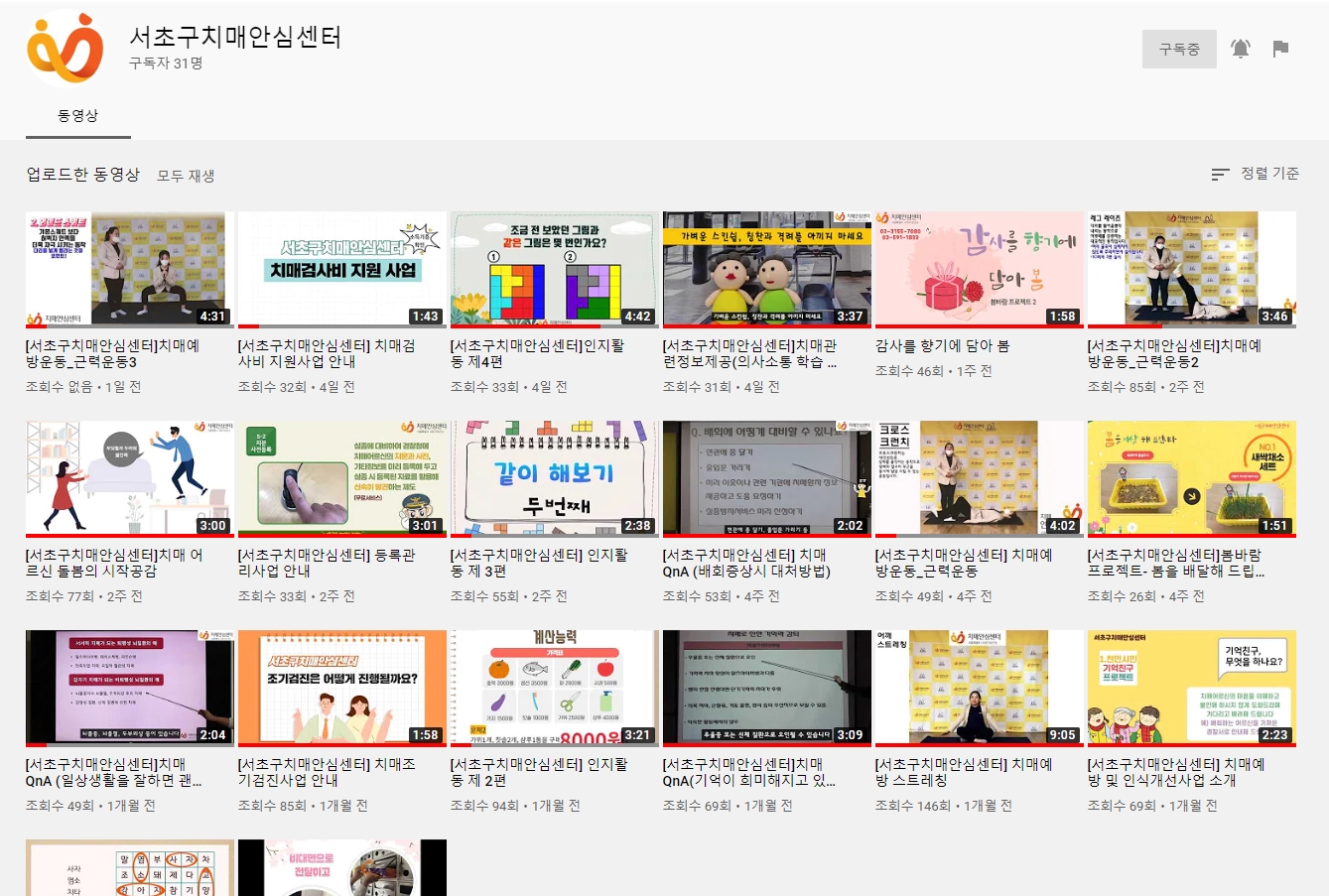1329x896 pixels.
Task: Click the notification bell icon
Action: tap(1241, 49)
